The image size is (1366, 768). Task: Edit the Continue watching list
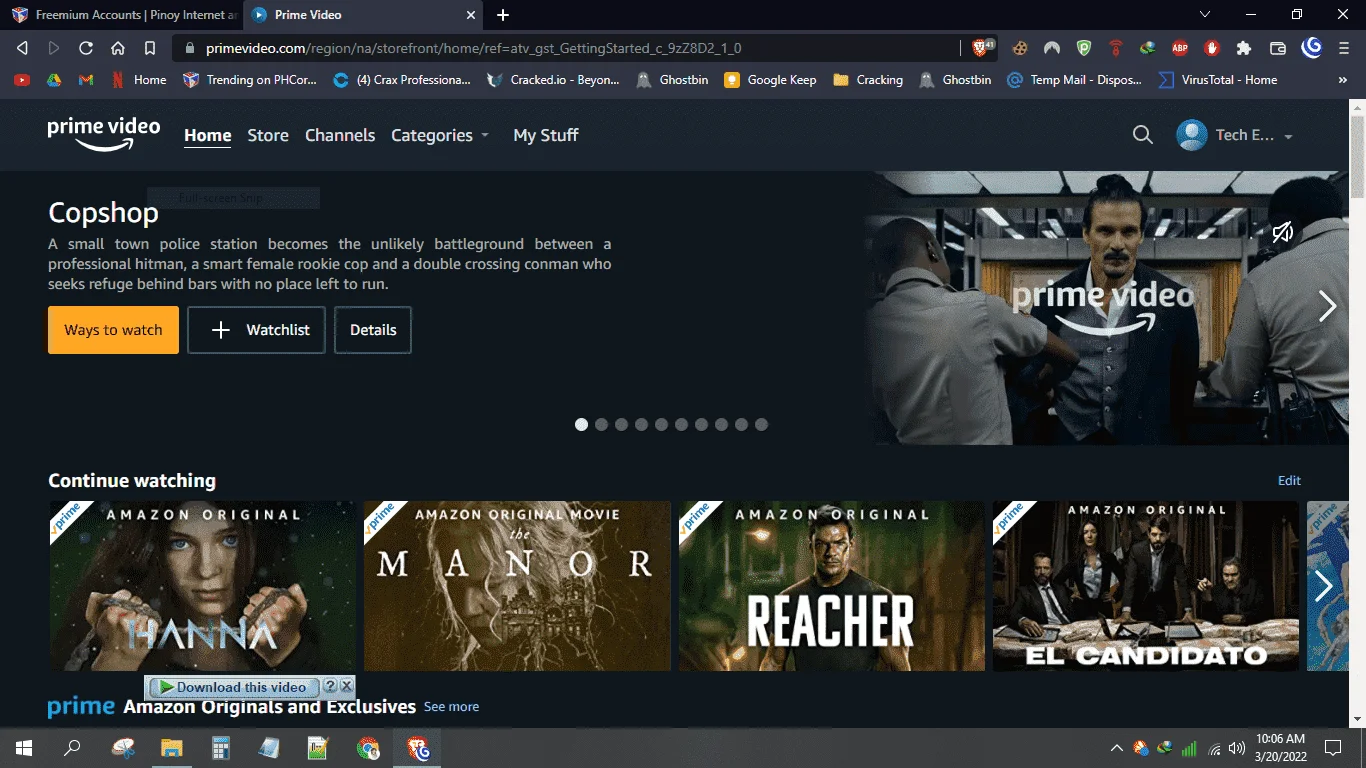point(1289,481)
